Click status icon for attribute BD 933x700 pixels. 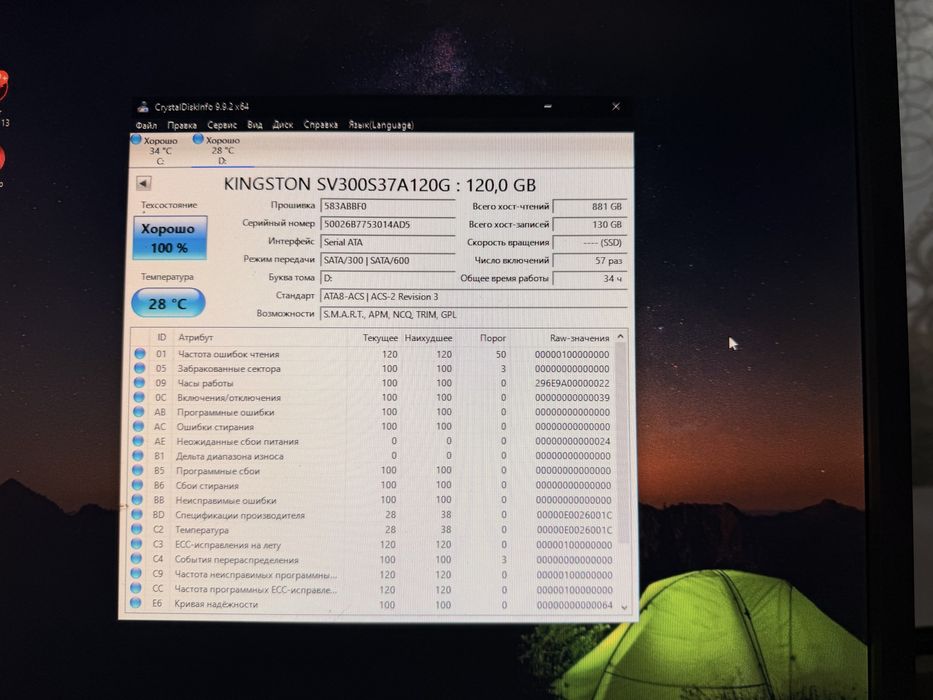137,514
